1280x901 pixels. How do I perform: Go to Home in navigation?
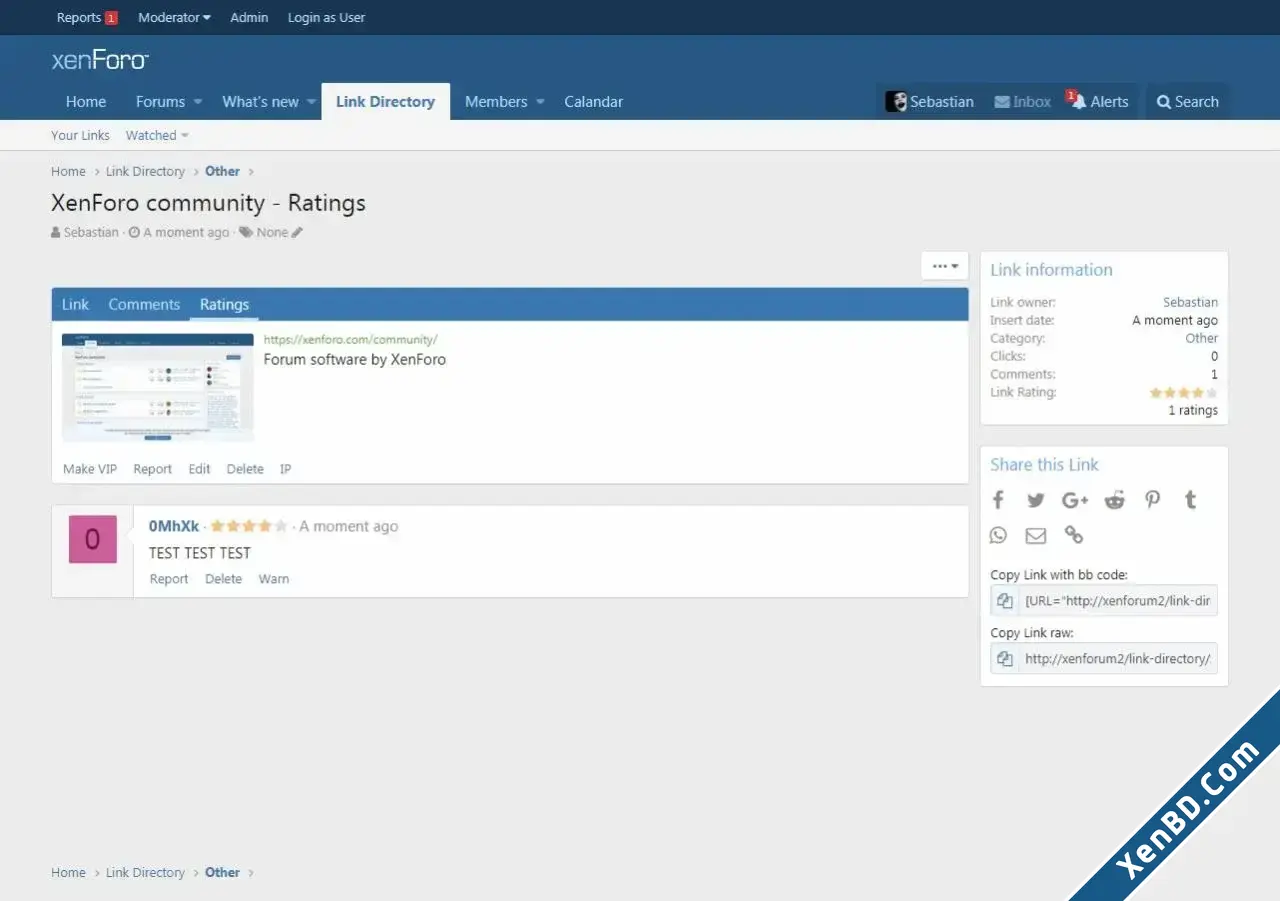coord(86,102)
